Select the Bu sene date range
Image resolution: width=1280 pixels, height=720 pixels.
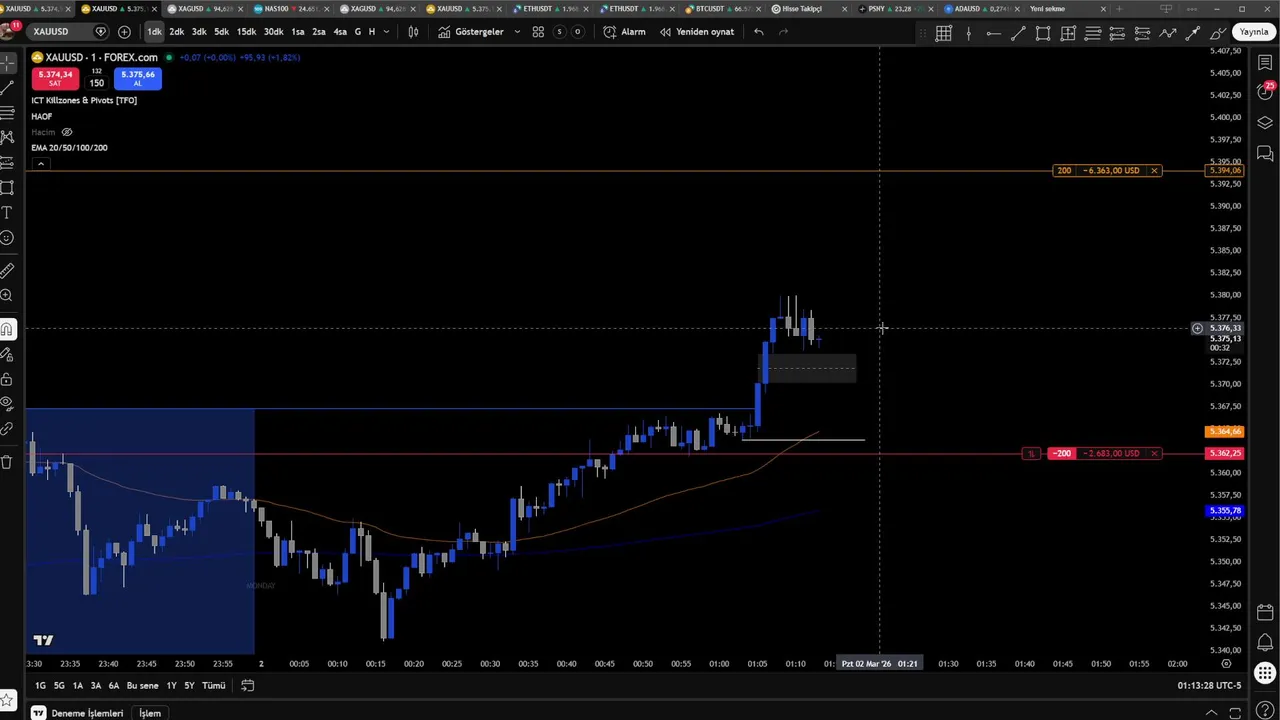142,685
